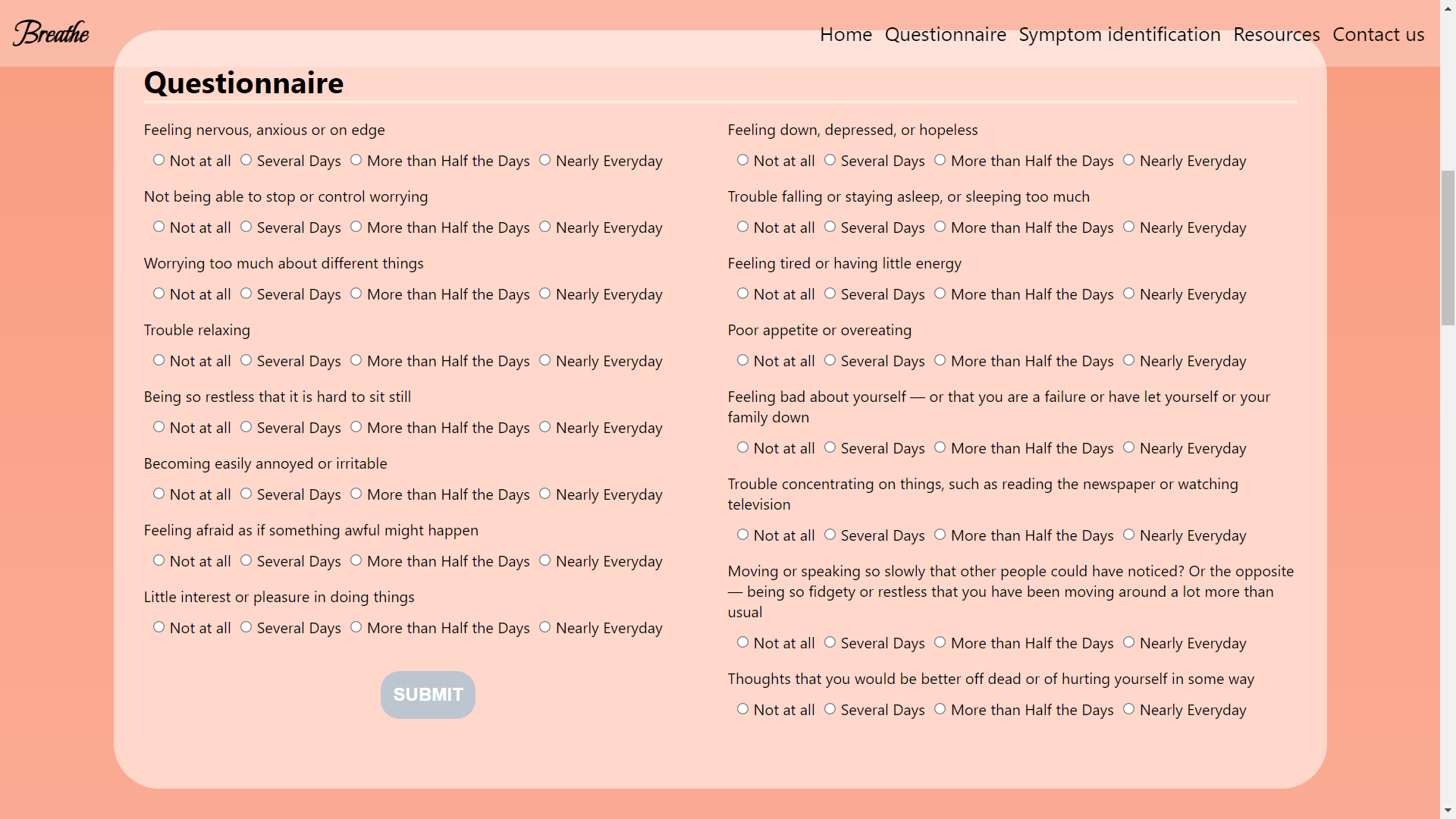1456x819 pixels.
Task: Choose Several Days for trouble concentrating
Action: tap(830, 535)
